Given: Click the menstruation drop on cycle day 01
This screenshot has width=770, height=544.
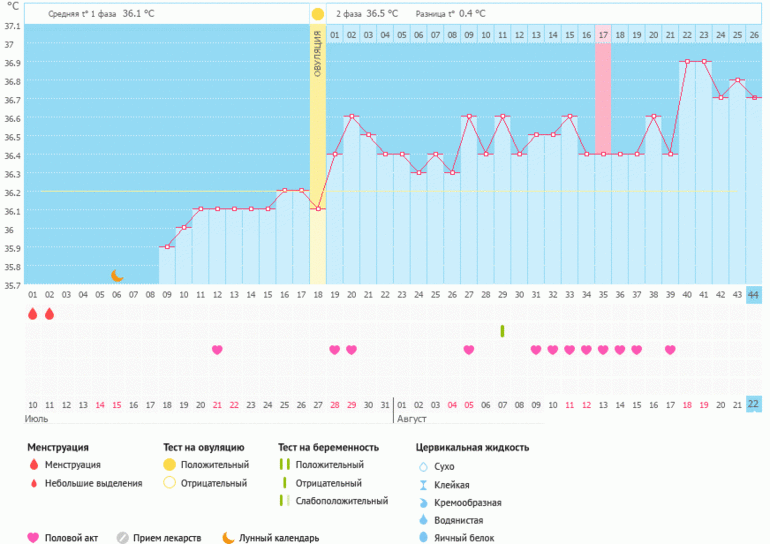Looking at the screenshot, I should (x=33, y=314).
